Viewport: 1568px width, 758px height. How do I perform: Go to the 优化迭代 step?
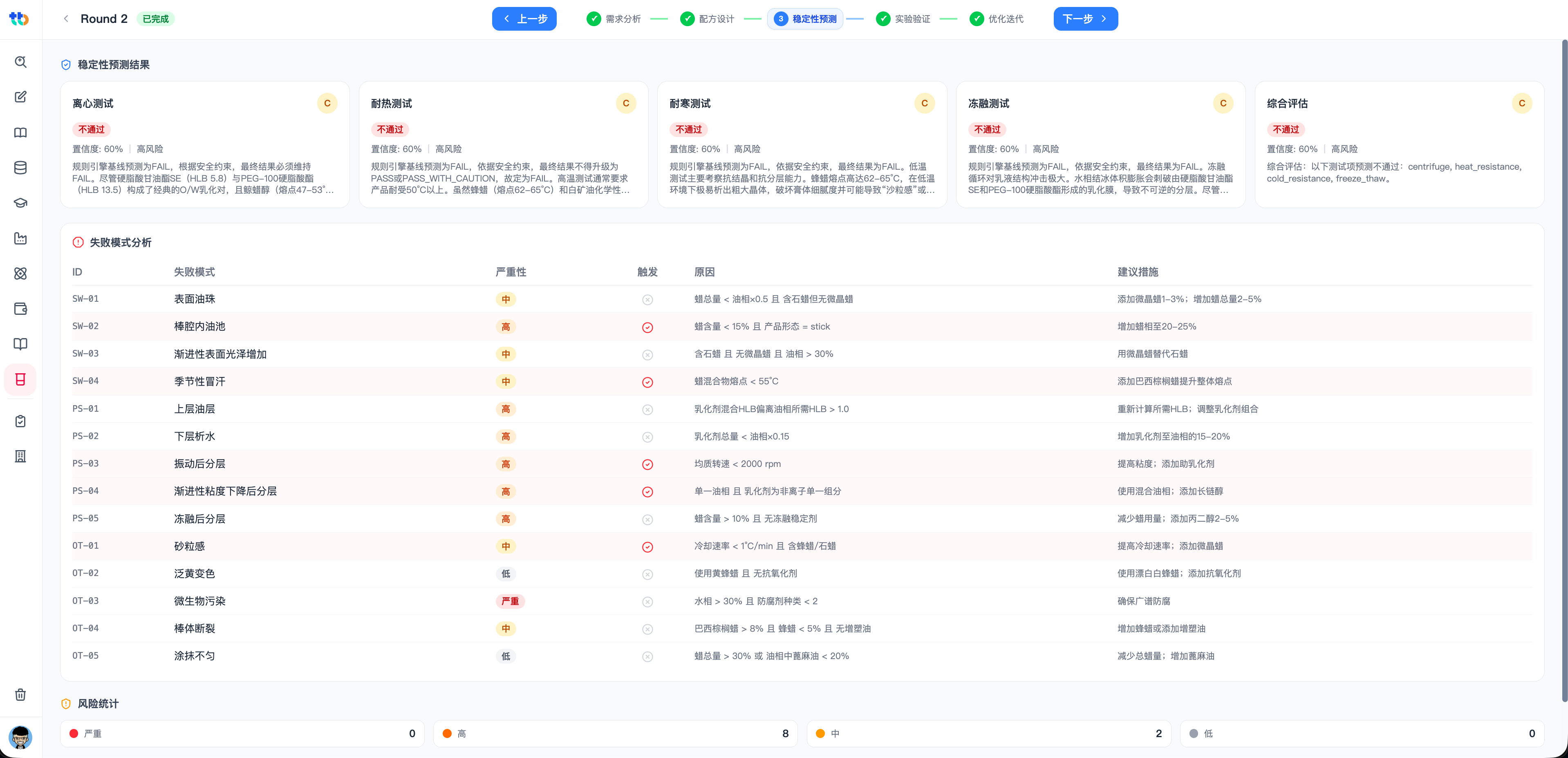(997, 19)
